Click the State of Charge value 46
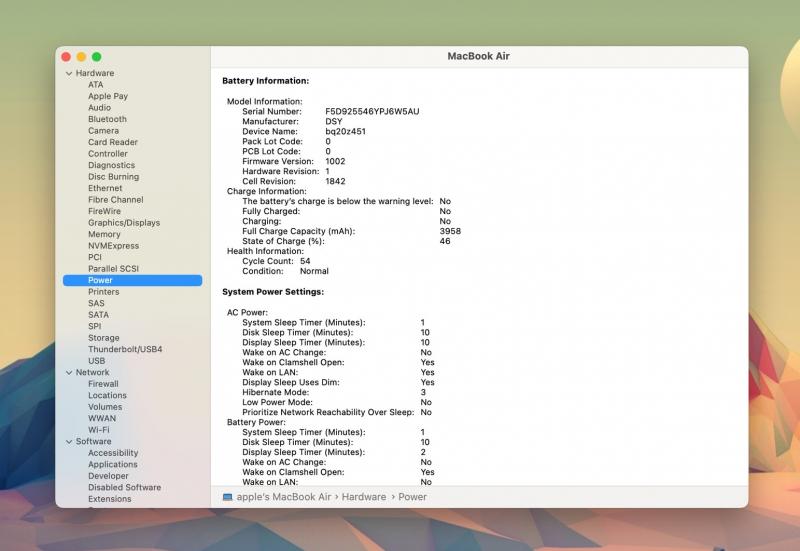800x551 pixels. click(445, 241)
